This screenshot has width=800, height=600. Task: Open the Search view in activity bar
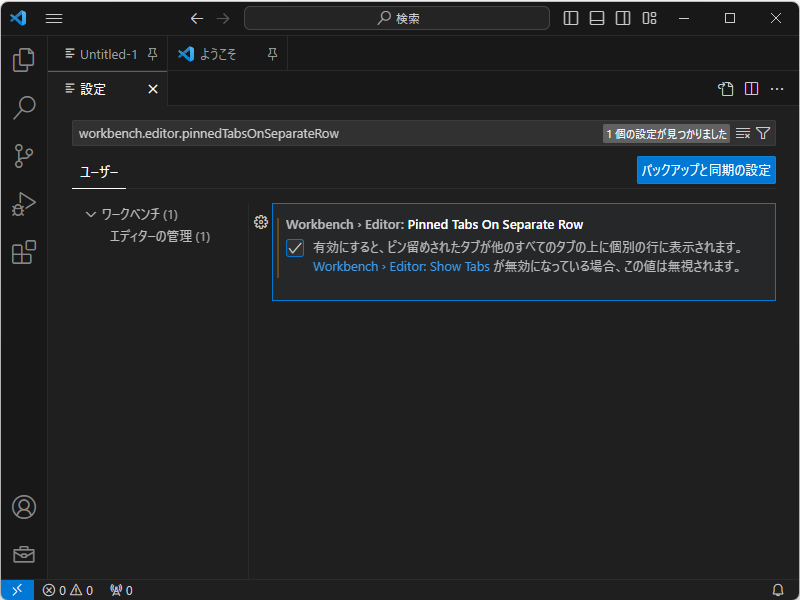pyautogui.click(x=23, y=108)
